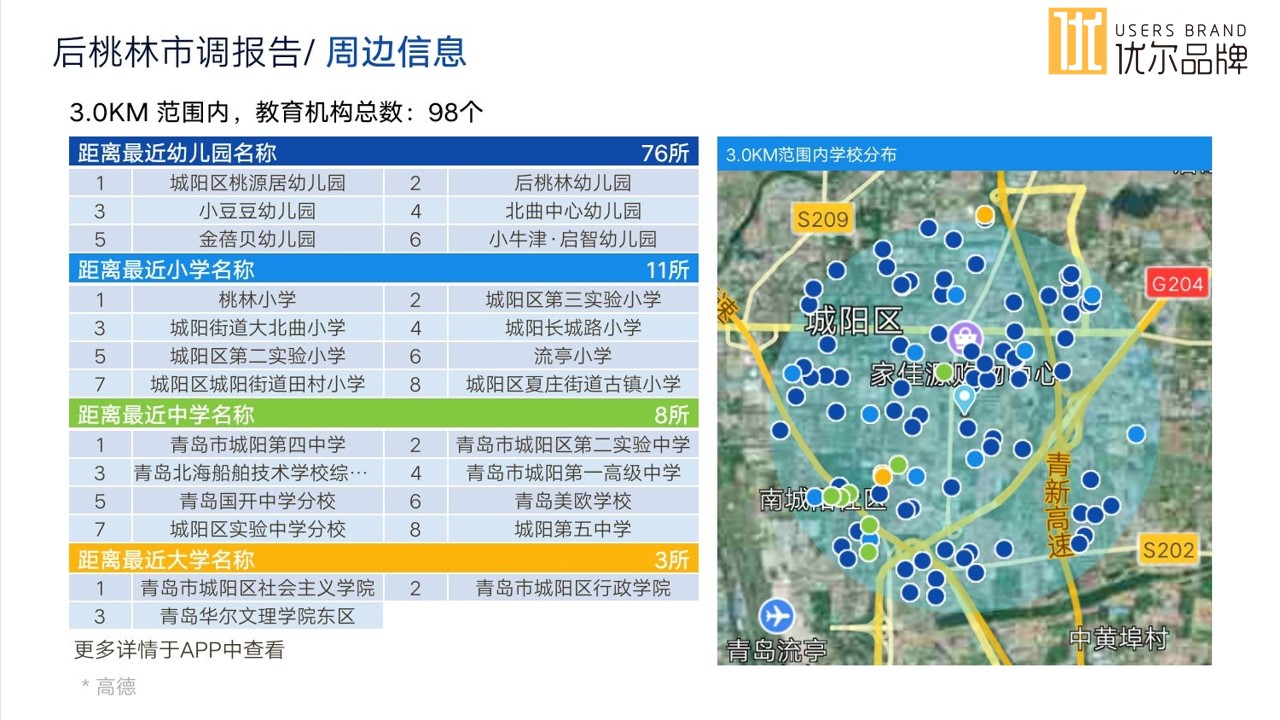
Task: Click 流亭小学 cell
Action: [573, 355]
